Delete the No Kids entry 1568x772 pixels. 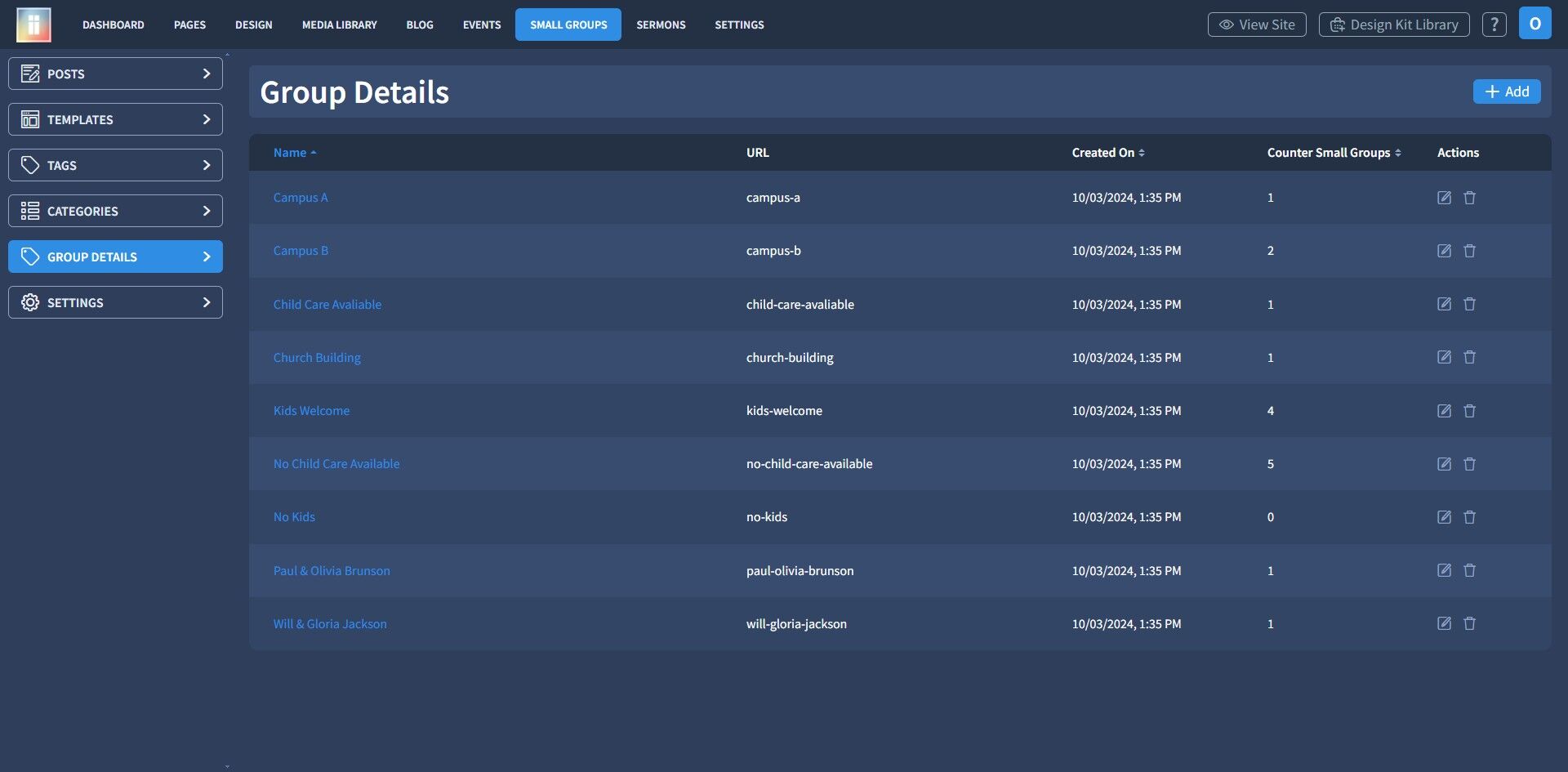click(x=1469, y=517)
